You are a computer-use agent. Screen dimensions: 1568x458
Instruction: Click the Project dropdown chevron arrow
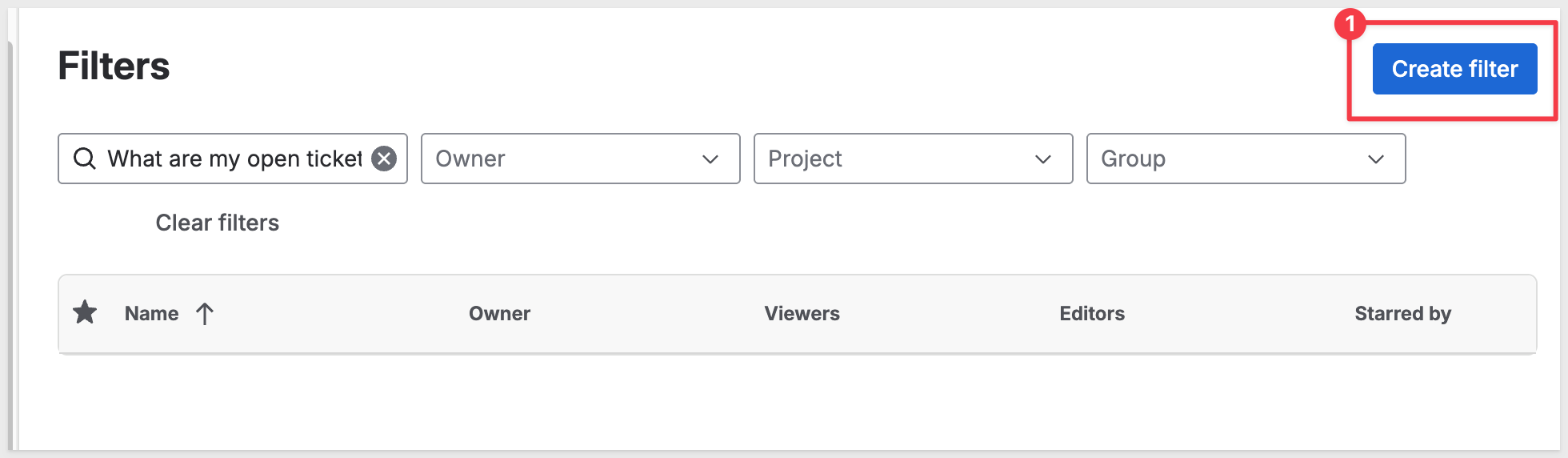click(1043, 159)
